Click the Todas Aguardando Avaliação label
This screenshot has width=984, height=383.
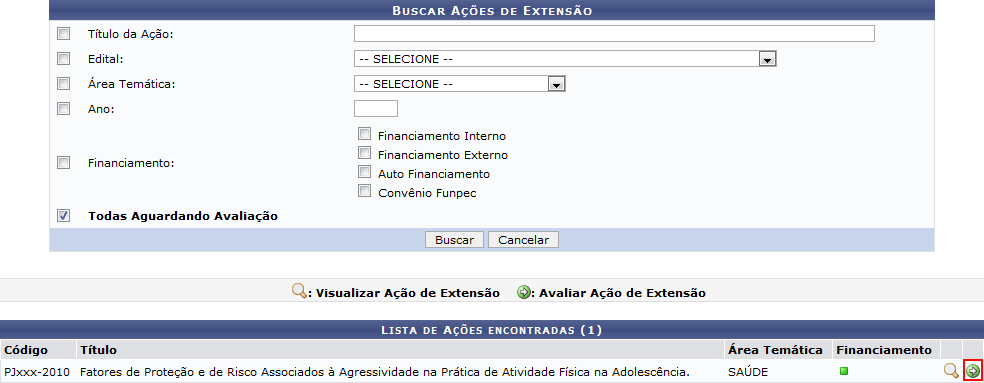point(183,216)
